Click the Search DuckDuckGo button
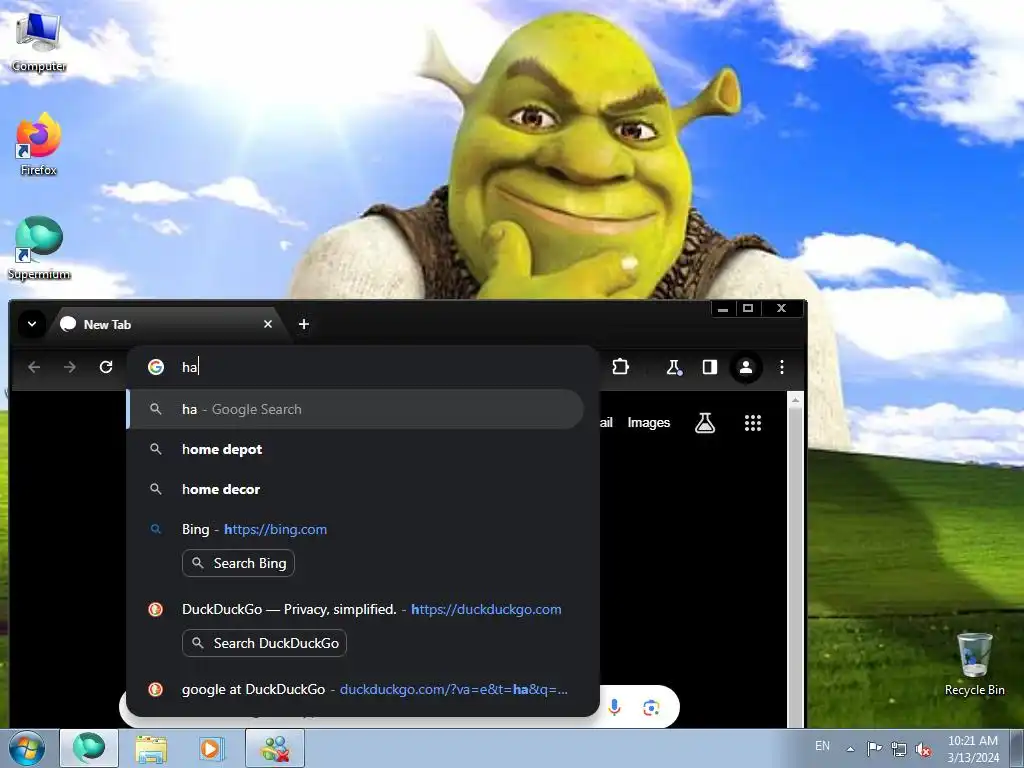Viewport: 1024px width, 768px height. pos(264,643)
